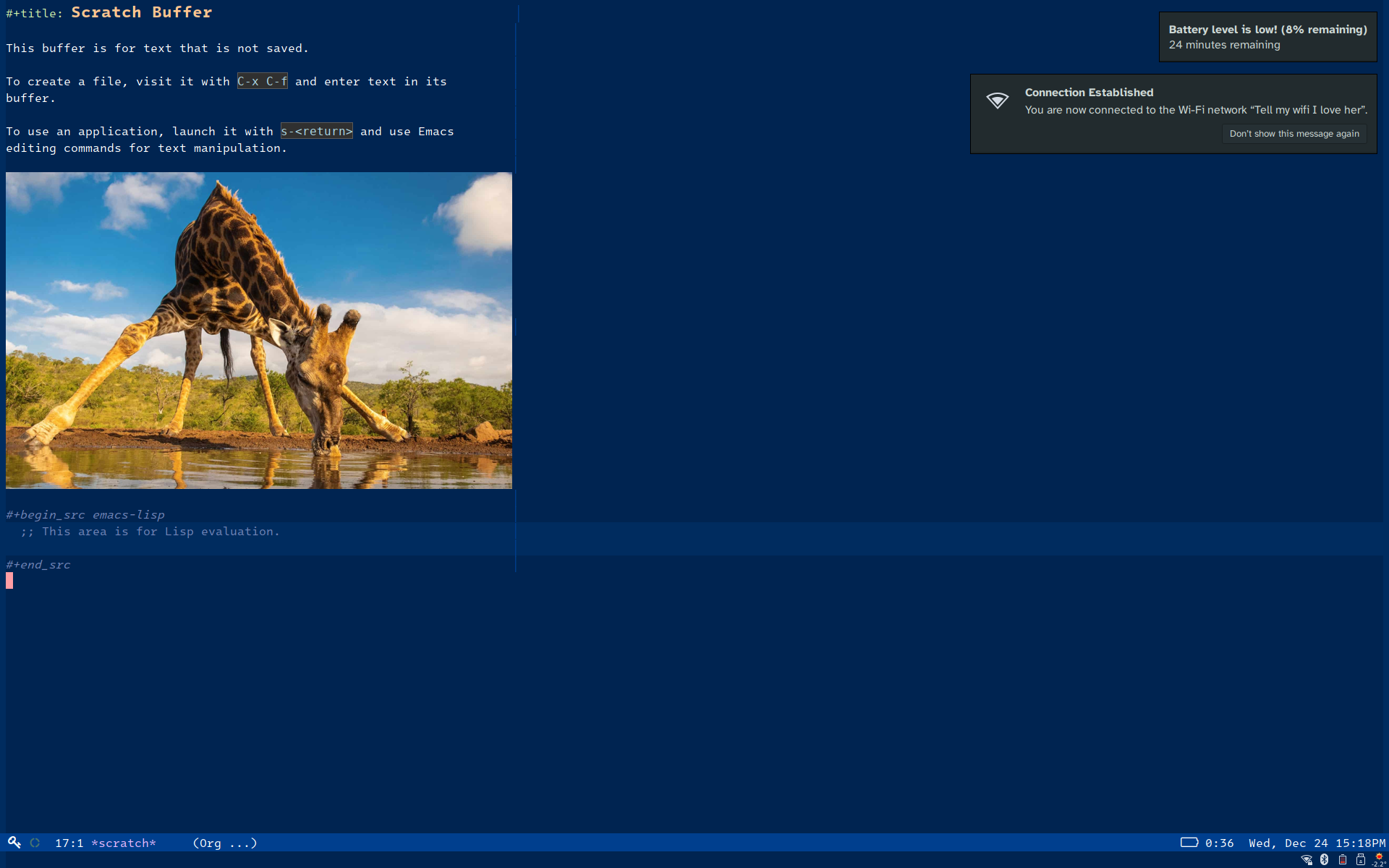
Task: Expand the (Org ...) mode indicator
Action: (x=225, y=843)
